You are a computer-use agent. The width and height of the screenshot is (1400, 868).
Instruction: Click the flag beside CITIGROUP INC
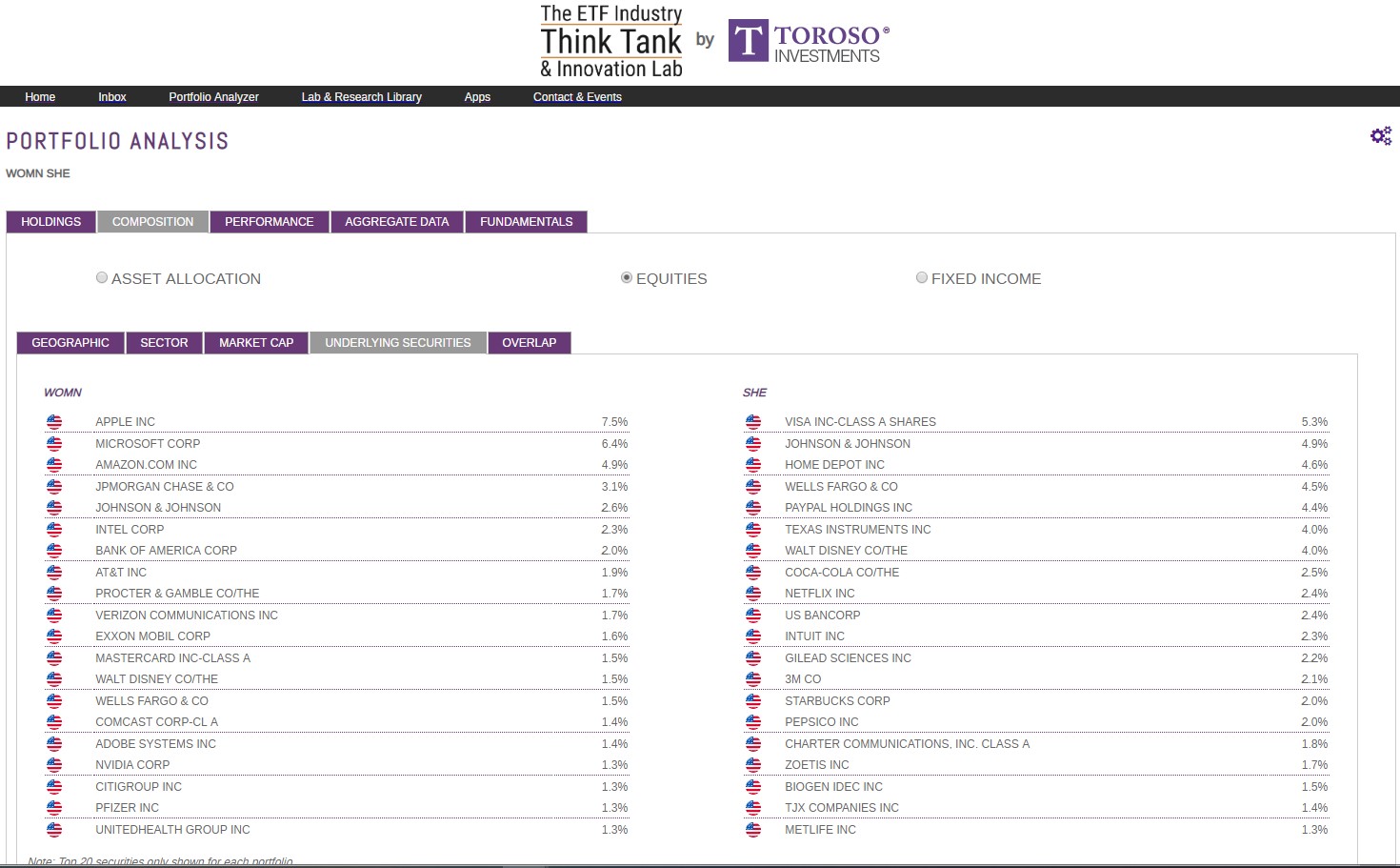tap(54, 787)
